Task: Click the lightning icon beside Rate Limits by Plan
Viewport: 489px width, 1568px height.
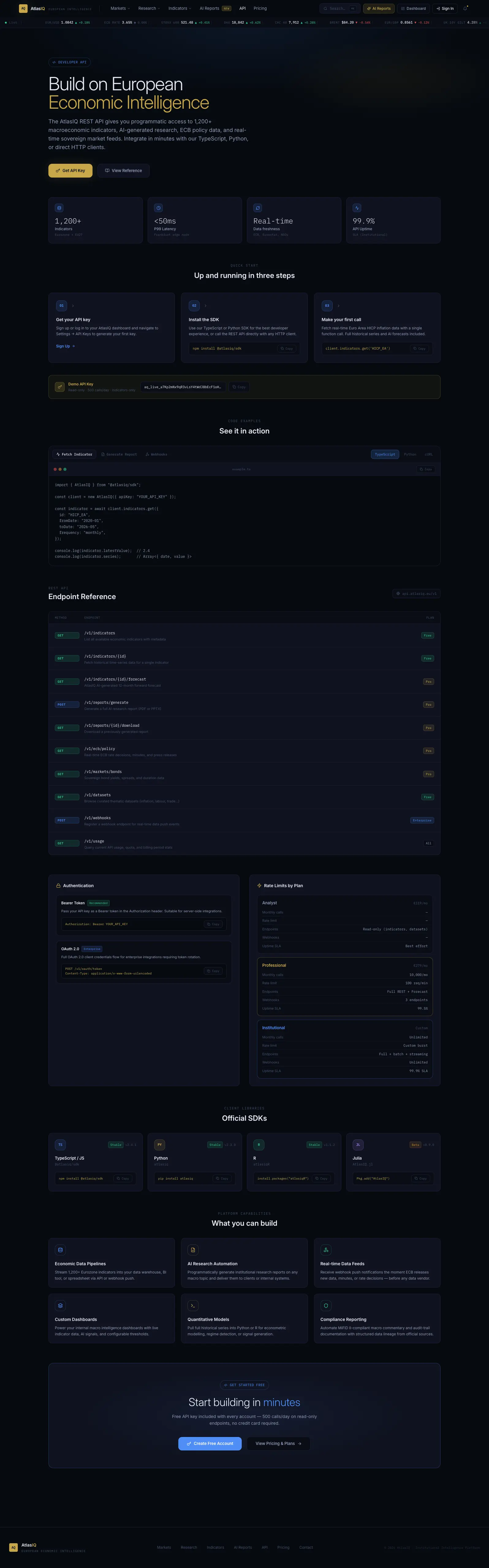Action: tap(260, 886)
